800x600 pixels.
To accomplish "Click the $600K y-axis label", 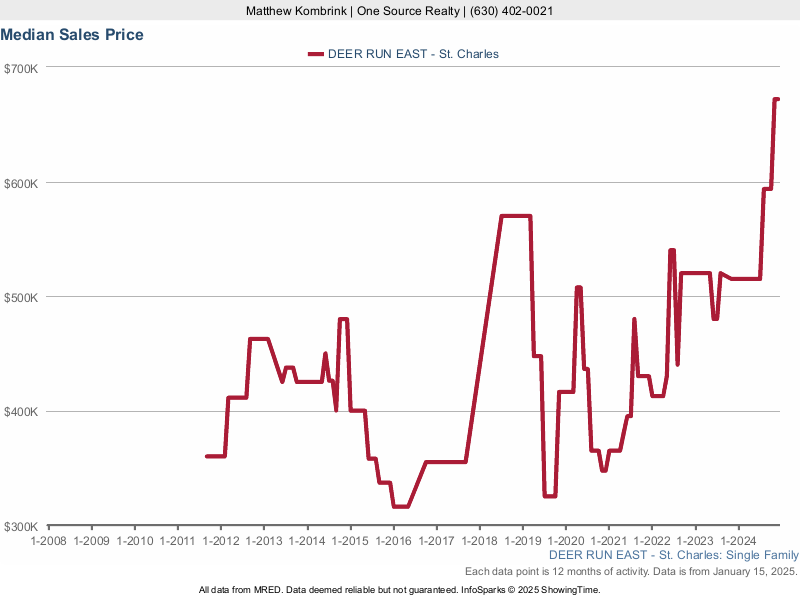I will [x=21, y=184].
